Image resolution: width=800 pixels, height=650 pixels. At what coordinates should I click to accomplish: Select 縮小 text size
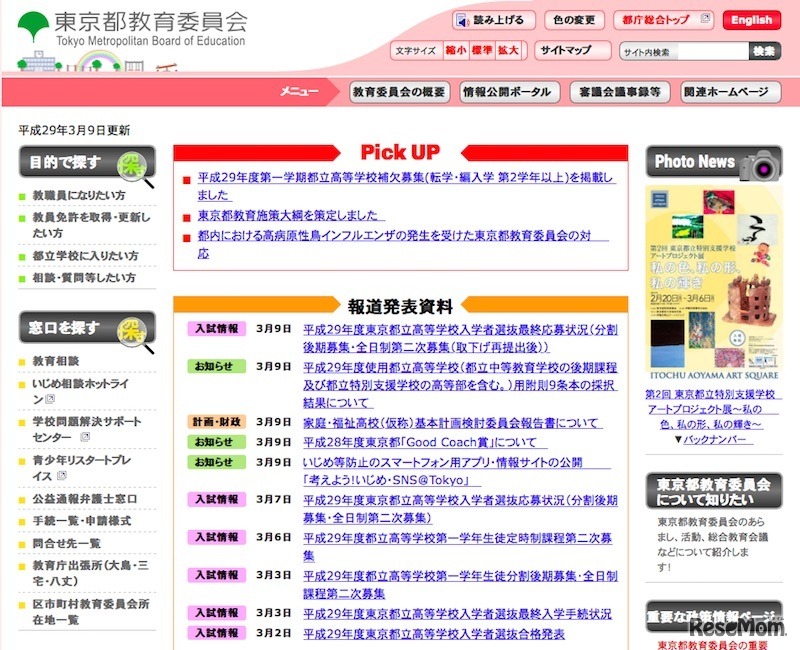click(x=456, y=51)
